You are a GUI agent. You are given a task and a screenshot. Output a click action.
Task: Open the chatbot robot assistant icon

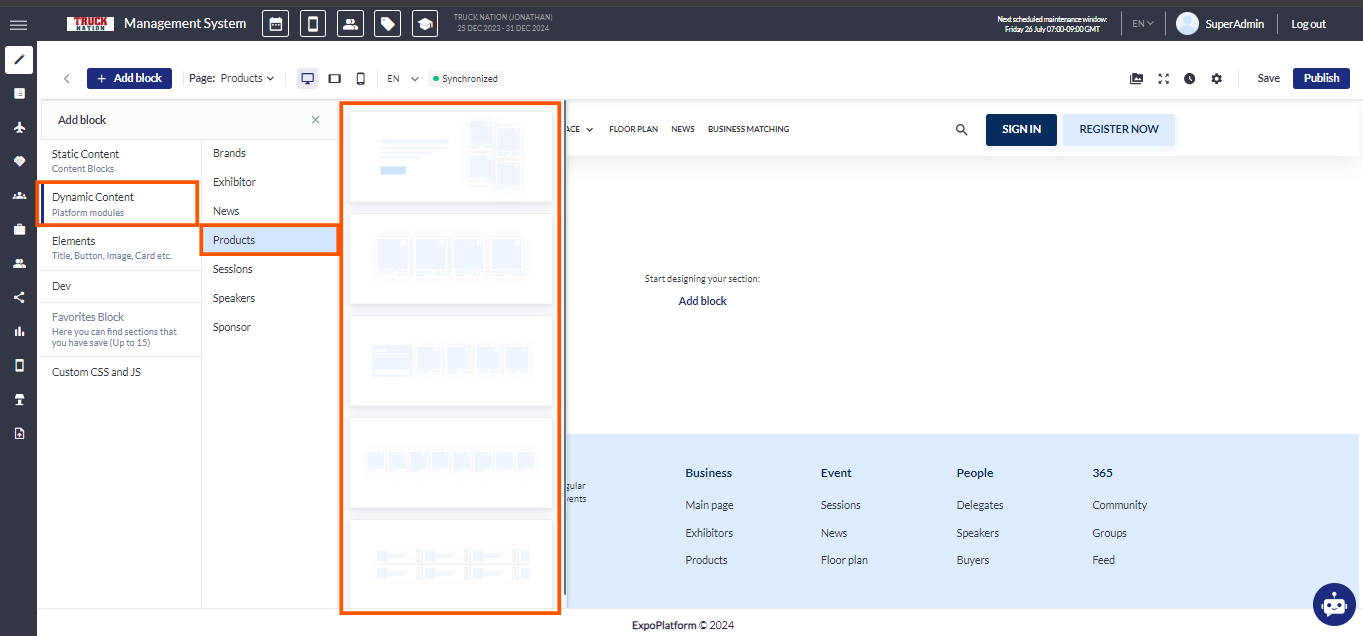[1334, 604]
